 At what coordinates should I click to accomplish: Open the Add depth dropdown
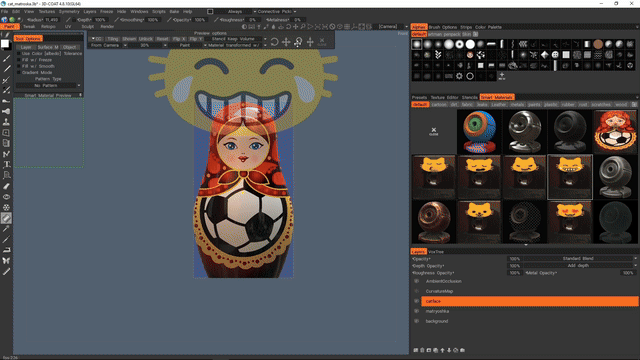point(580,265)
